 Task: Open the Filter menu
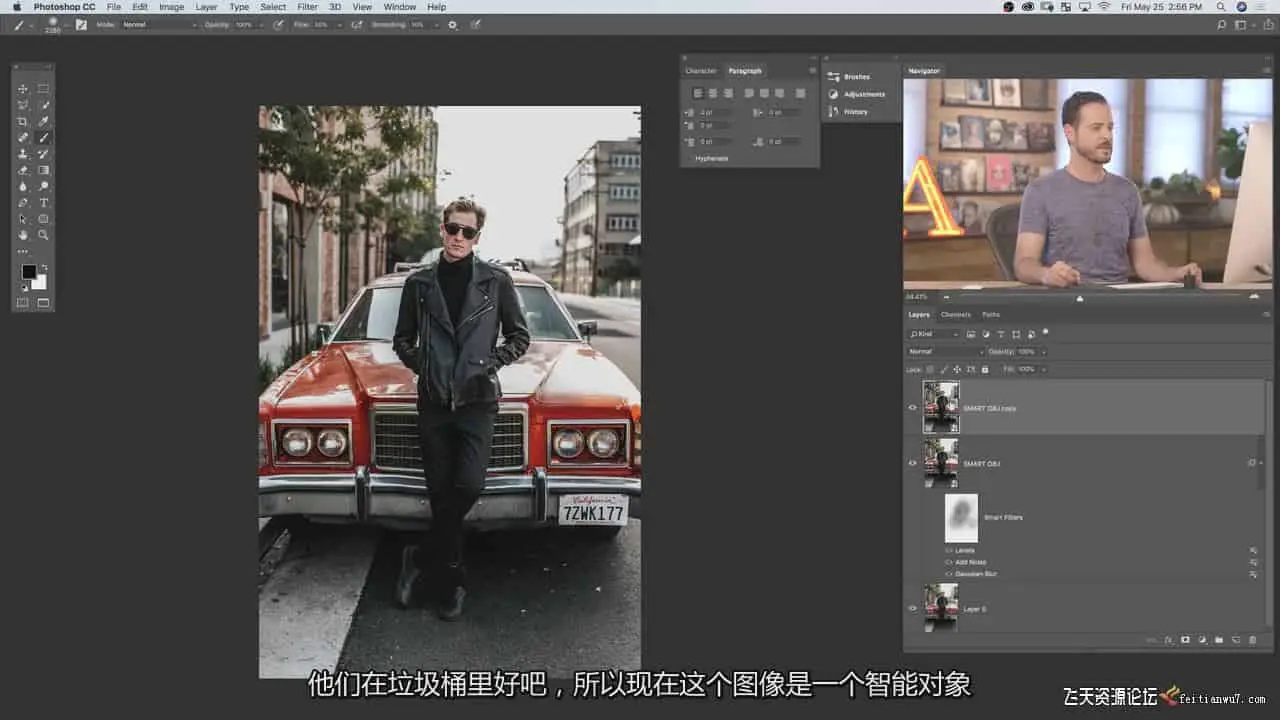tap(307, 7)
